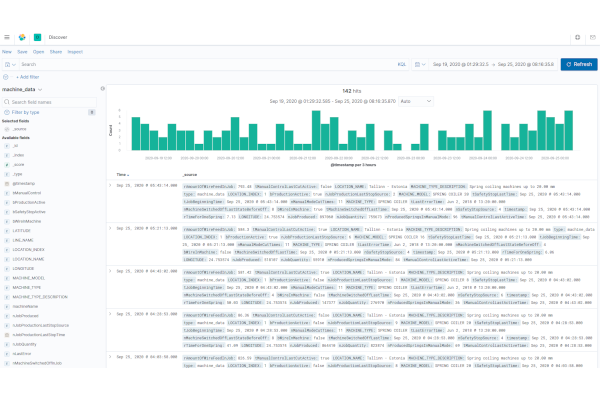Image resolution: width=600 pixels, height=400 pixels.
Task: Select the nLastError field
Action: 22,354
